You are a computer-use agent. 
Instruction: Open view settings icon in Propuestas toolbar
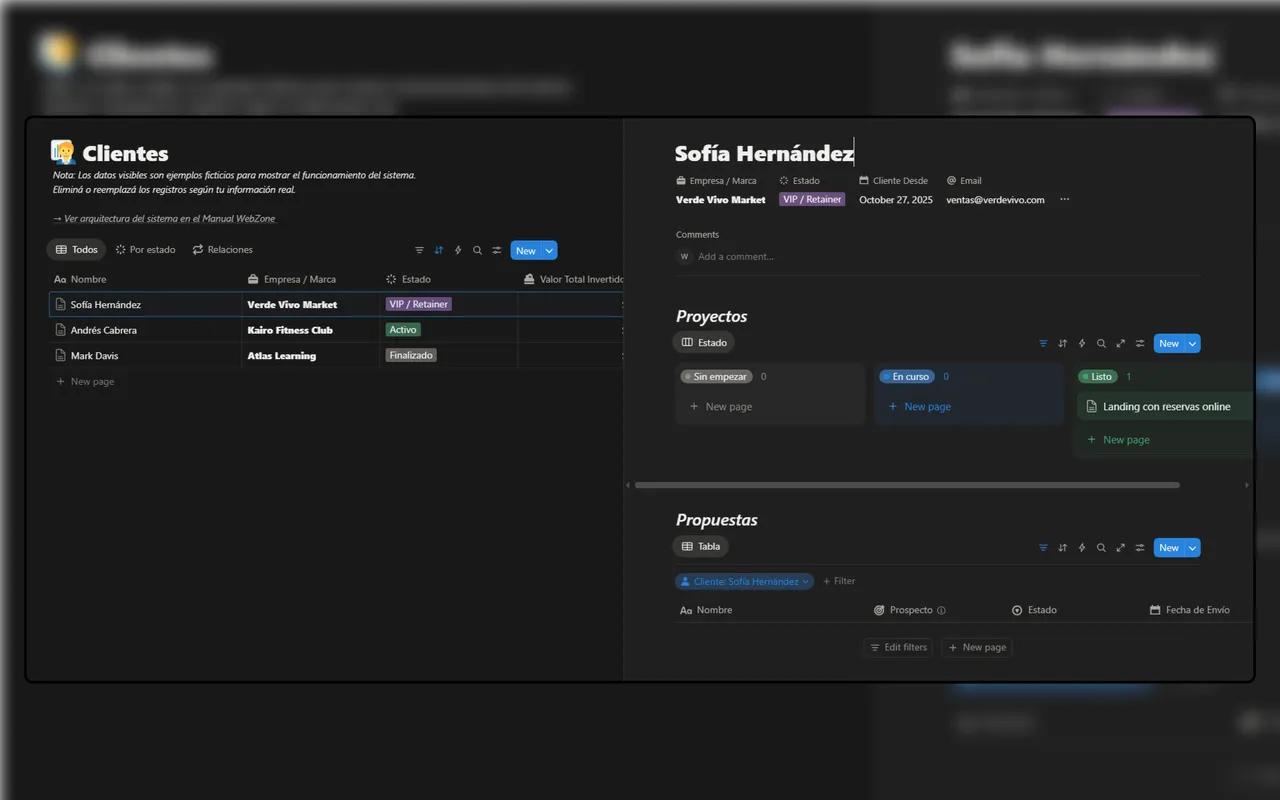tap(1140, 548)
